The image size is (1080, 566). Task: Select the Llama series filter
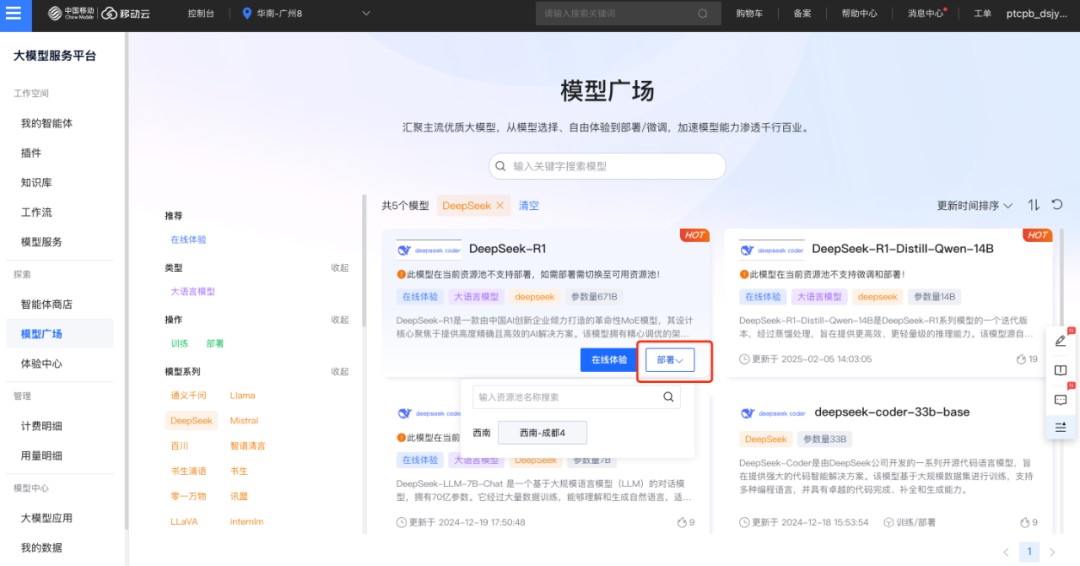242,395
